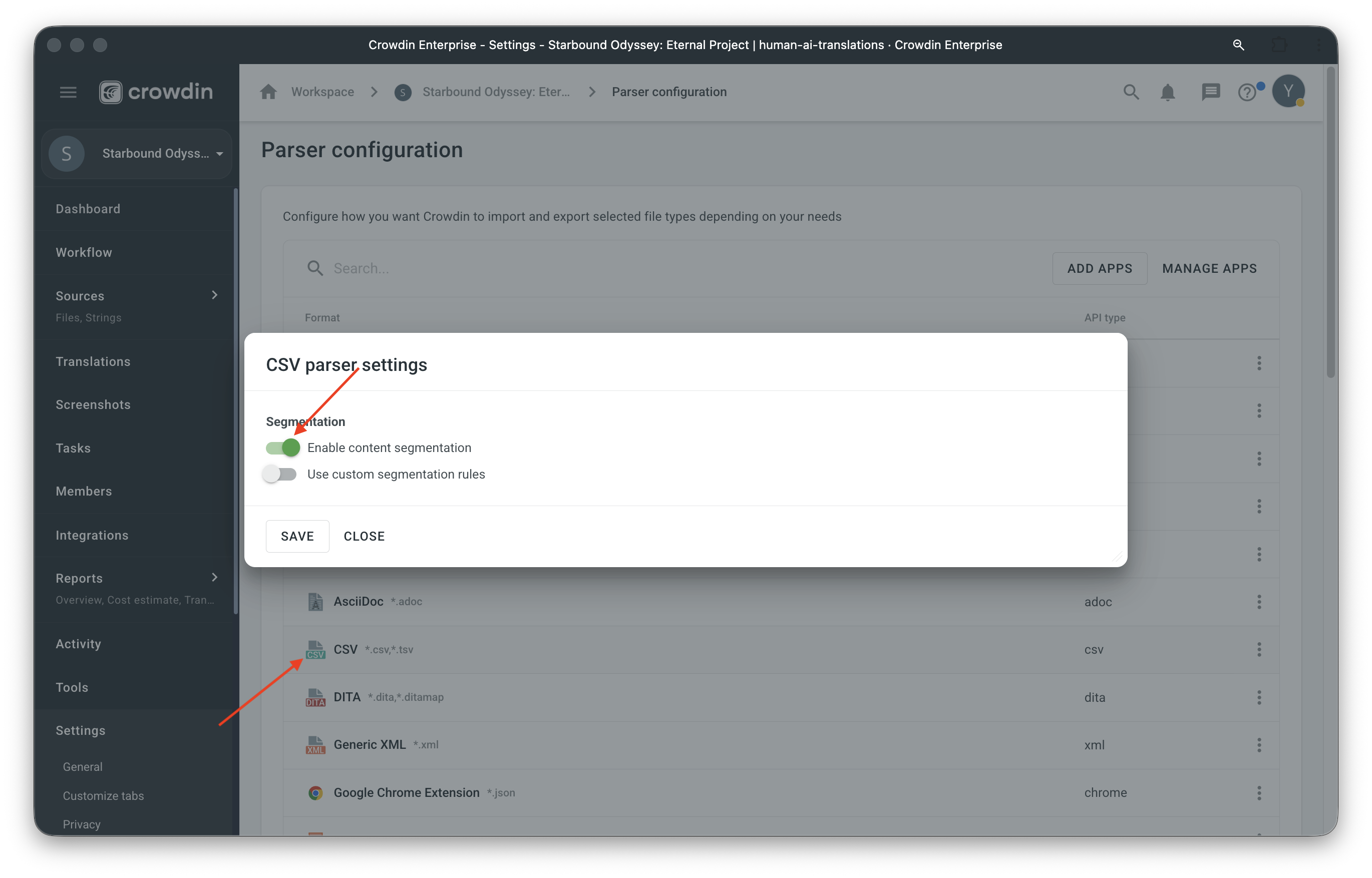The width and height of the screenshot is (1372, 878).
Task: Close the CSV parser settings dialog
Action: click(364, 536)
